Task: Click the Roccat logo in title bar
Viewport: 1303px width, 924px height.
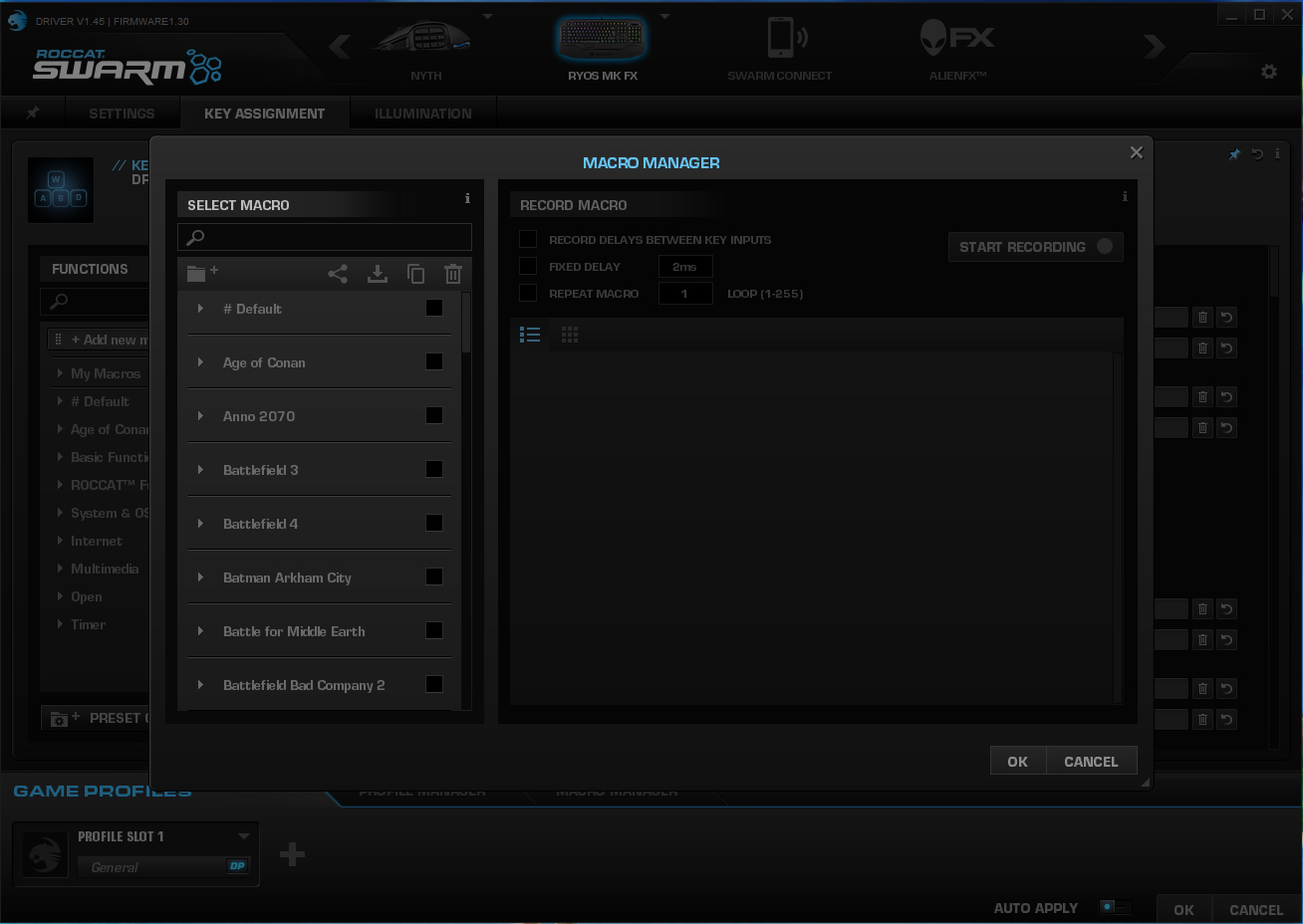Action: pyautogui.click(x=17, y=20)
